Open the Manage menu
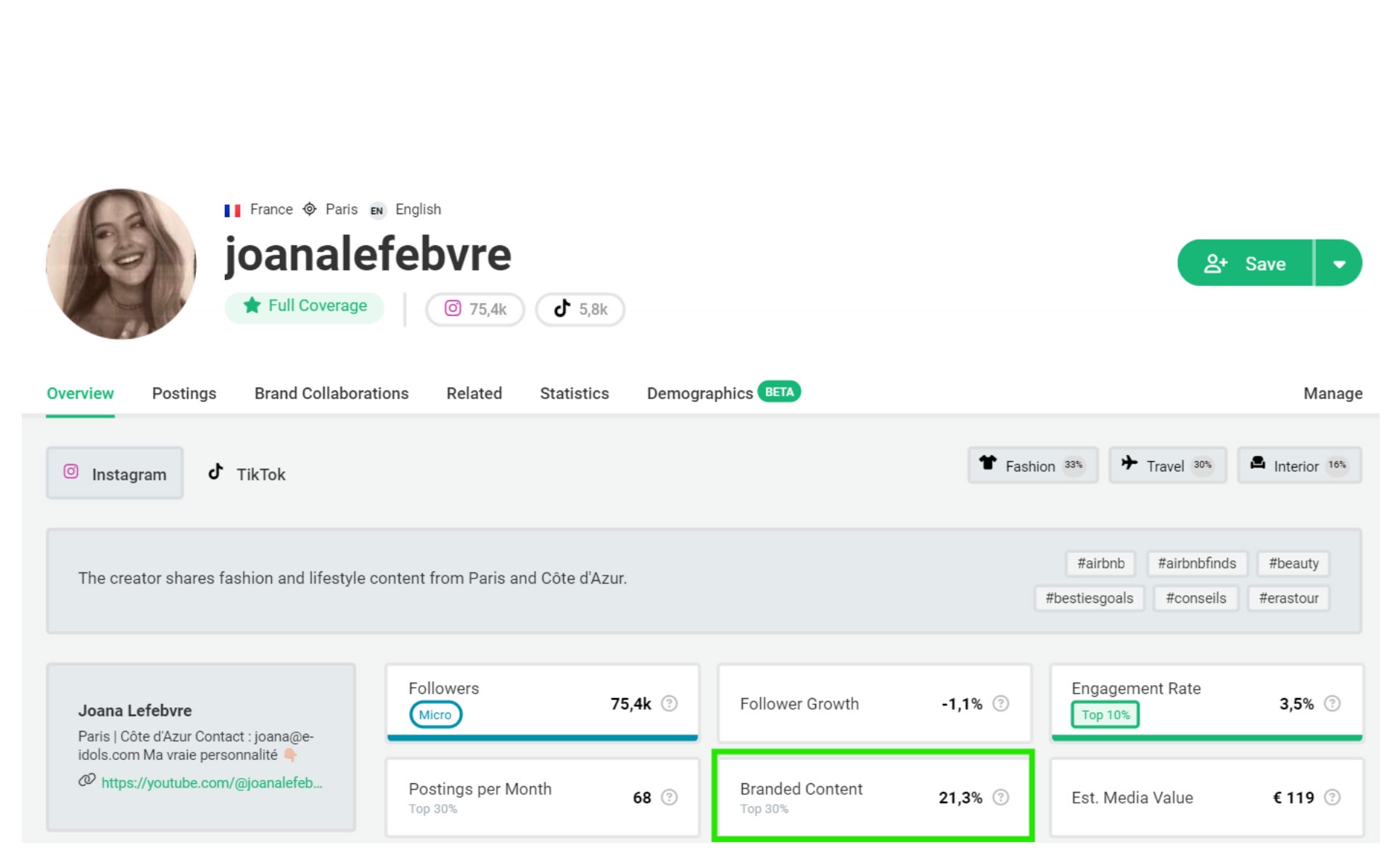Screen dimensions: 1400x868 [1332, 393]
